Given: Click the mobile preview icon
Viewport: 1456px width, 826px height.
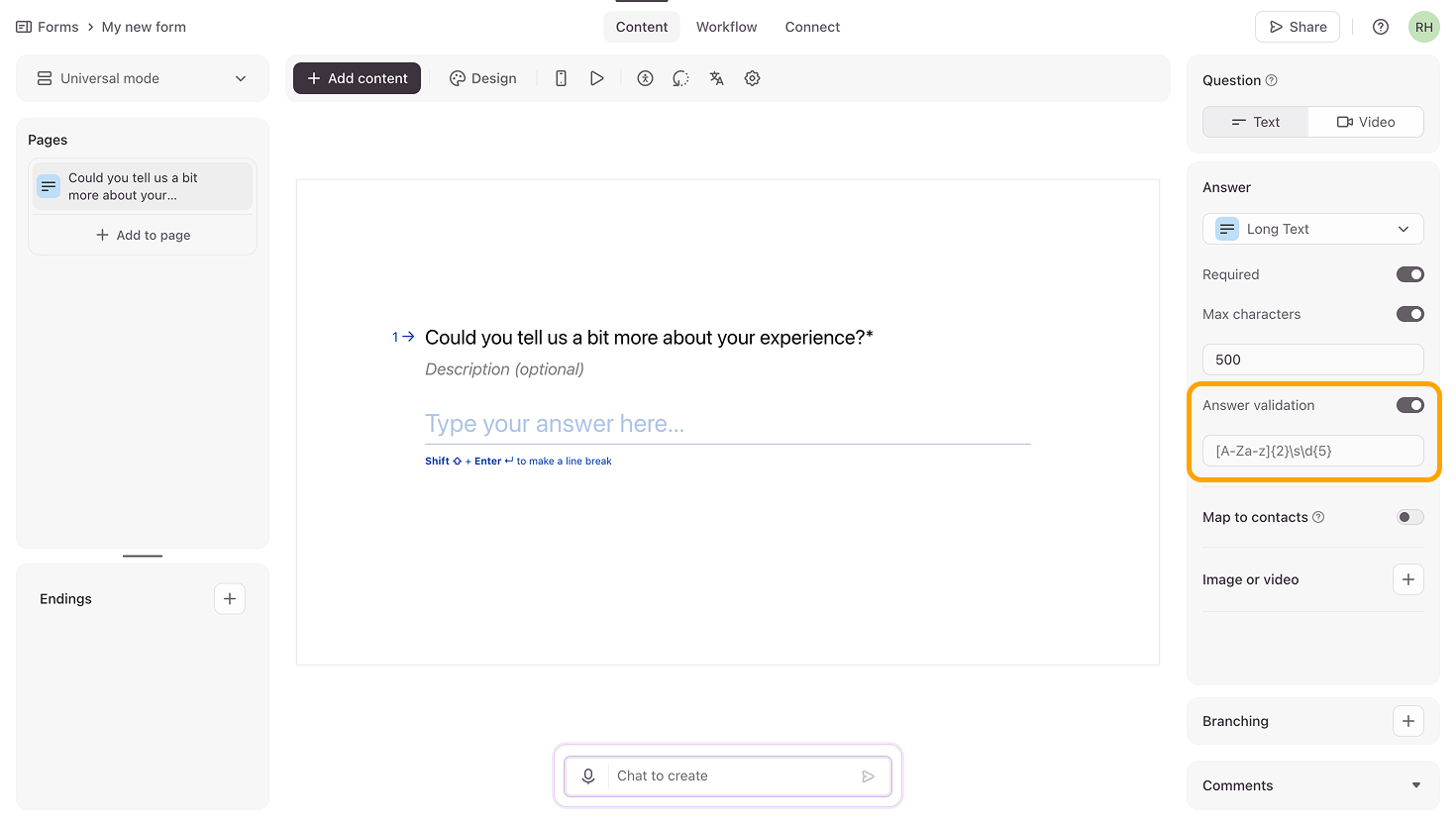Looking at the screenshot, I should click(561, 78).
